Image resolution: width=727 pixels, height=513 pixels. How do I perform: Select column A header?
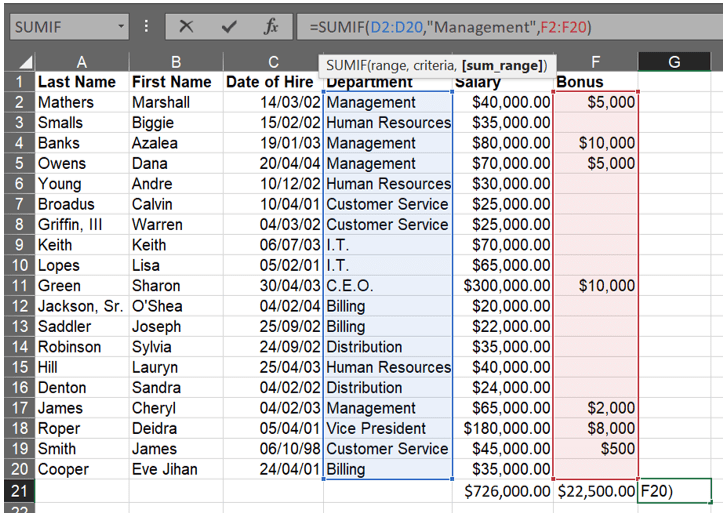click(81, 62)
